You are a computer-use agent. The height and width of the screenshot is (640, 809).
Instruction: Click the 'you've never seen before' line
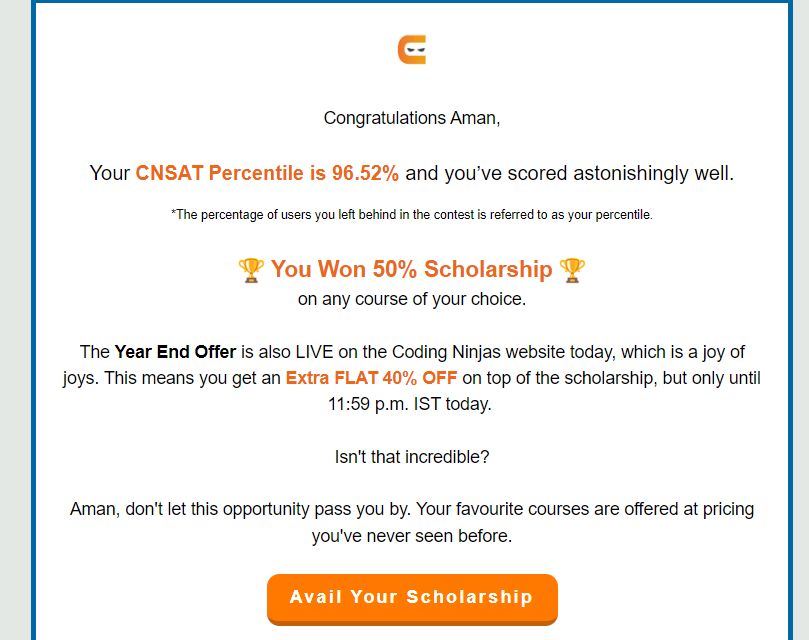point(412,536)
